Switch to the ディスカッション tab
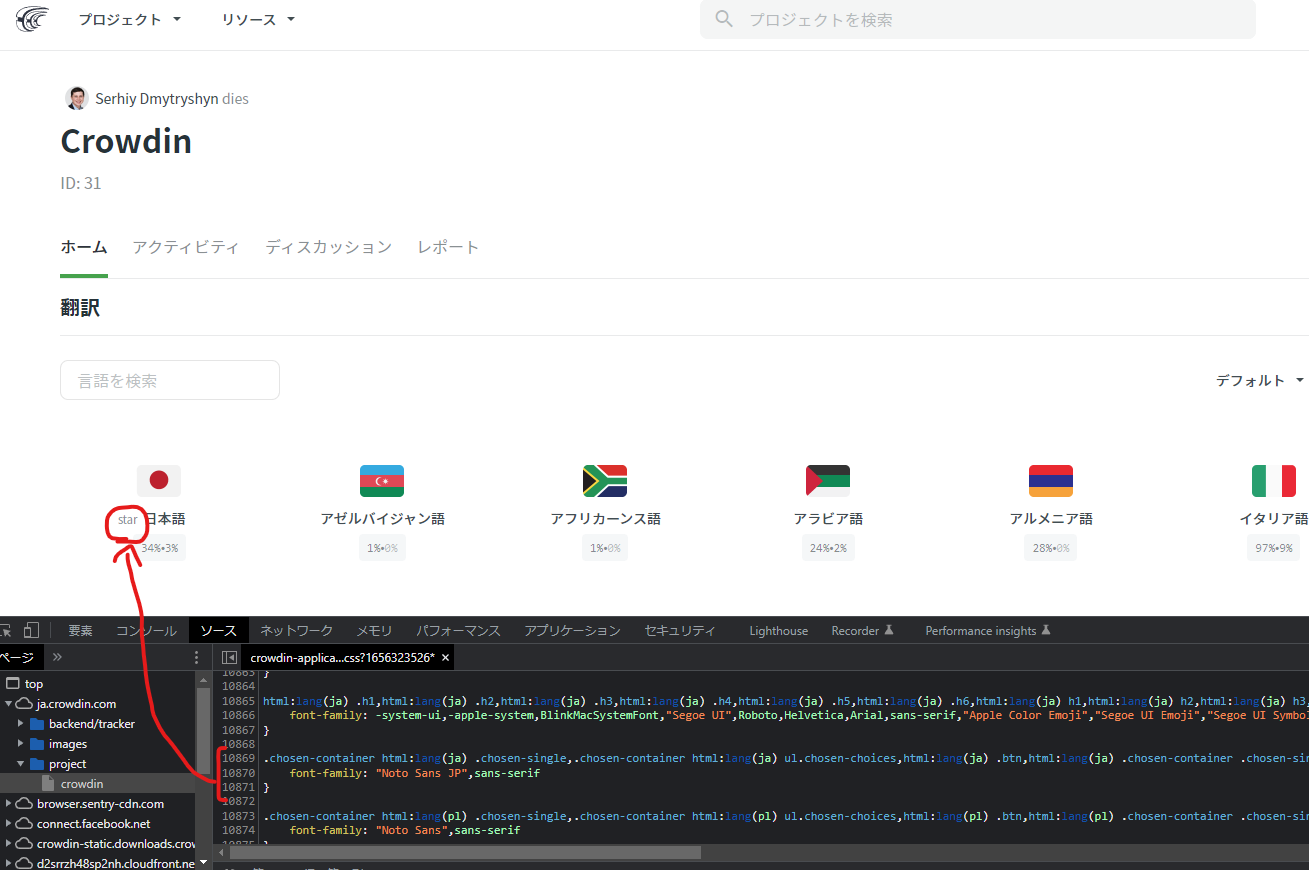The image size is (1309, 870). click(x=328, y=247)
